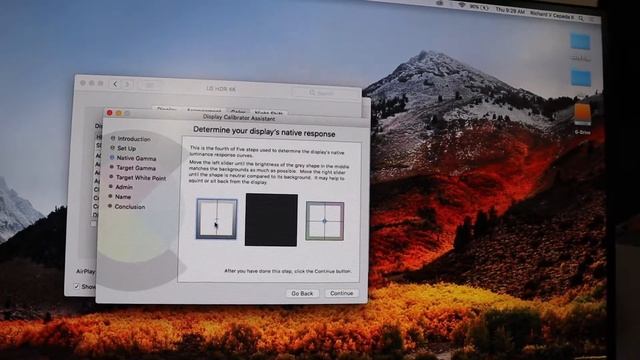Select the orange G-Drive icon on desktop
This screenshot has height=360, width=640.
pyautogui.click(x=582, y=115)
